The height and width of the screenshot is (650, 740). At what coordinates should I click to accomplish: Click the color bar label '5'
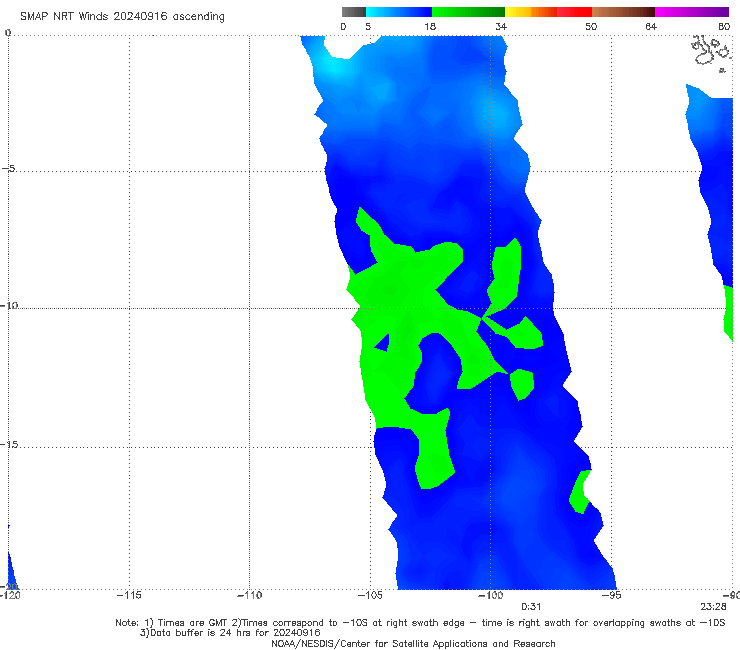pos(368,27)
